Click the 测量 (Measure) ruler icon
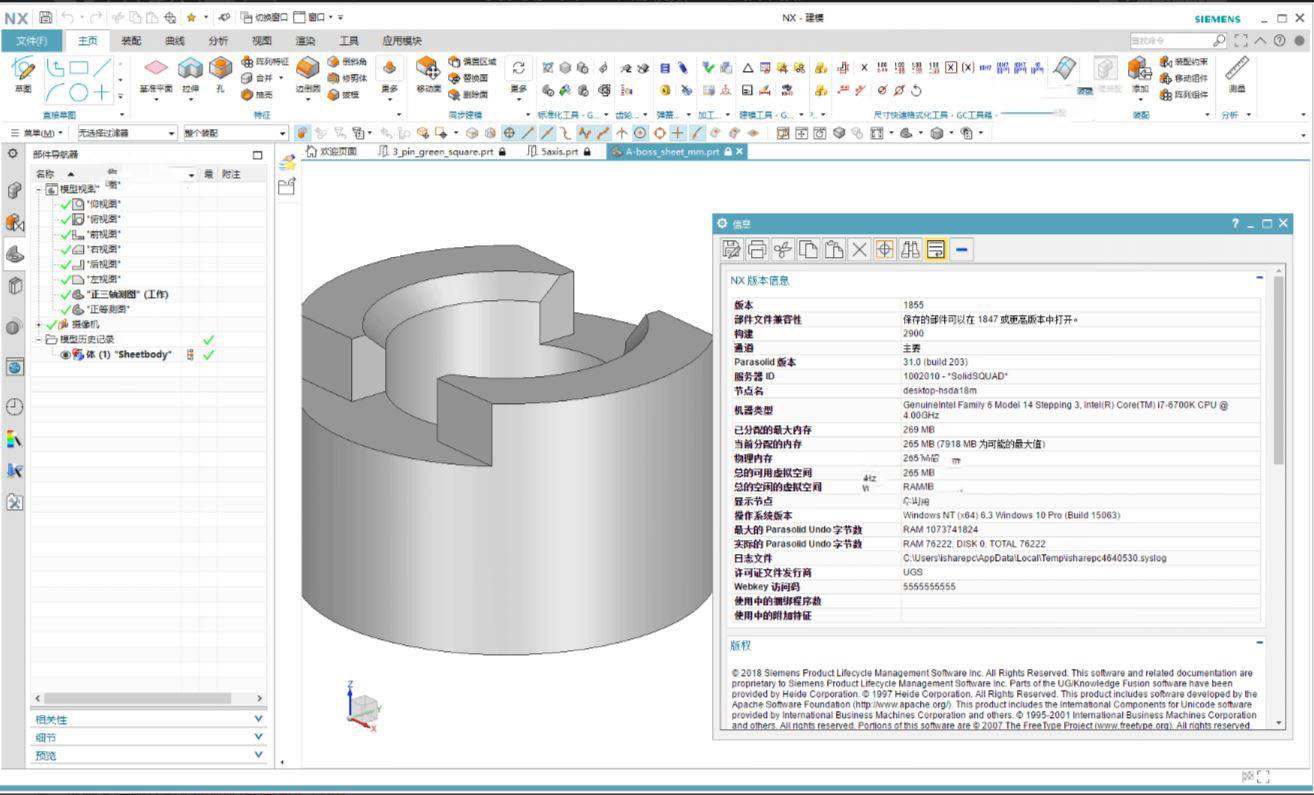1314x795 pixels. 1237,72
